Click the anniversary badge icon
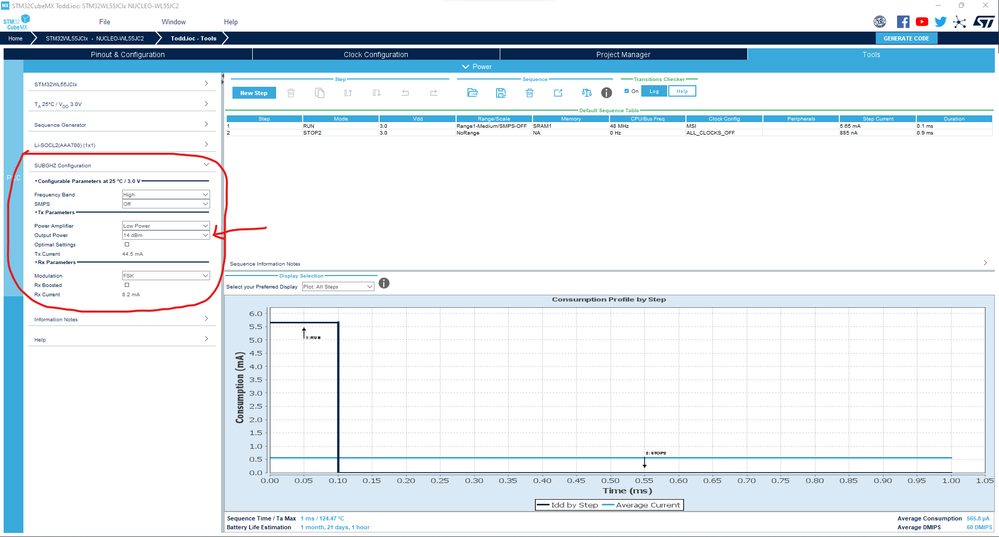This screenshot has height=537, width=999. click(x=880, y=22)
